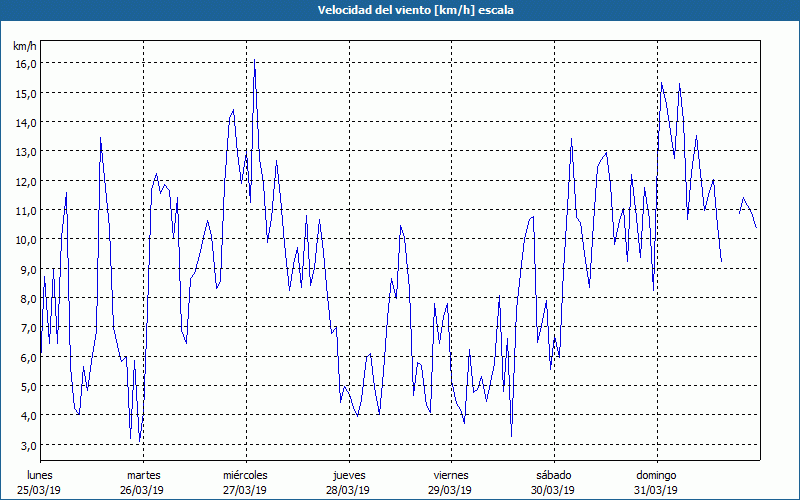Click the 5,0 y-axis tick label
Screen dimensions: 800x500
pyautogui.click(x=27, y=386)
